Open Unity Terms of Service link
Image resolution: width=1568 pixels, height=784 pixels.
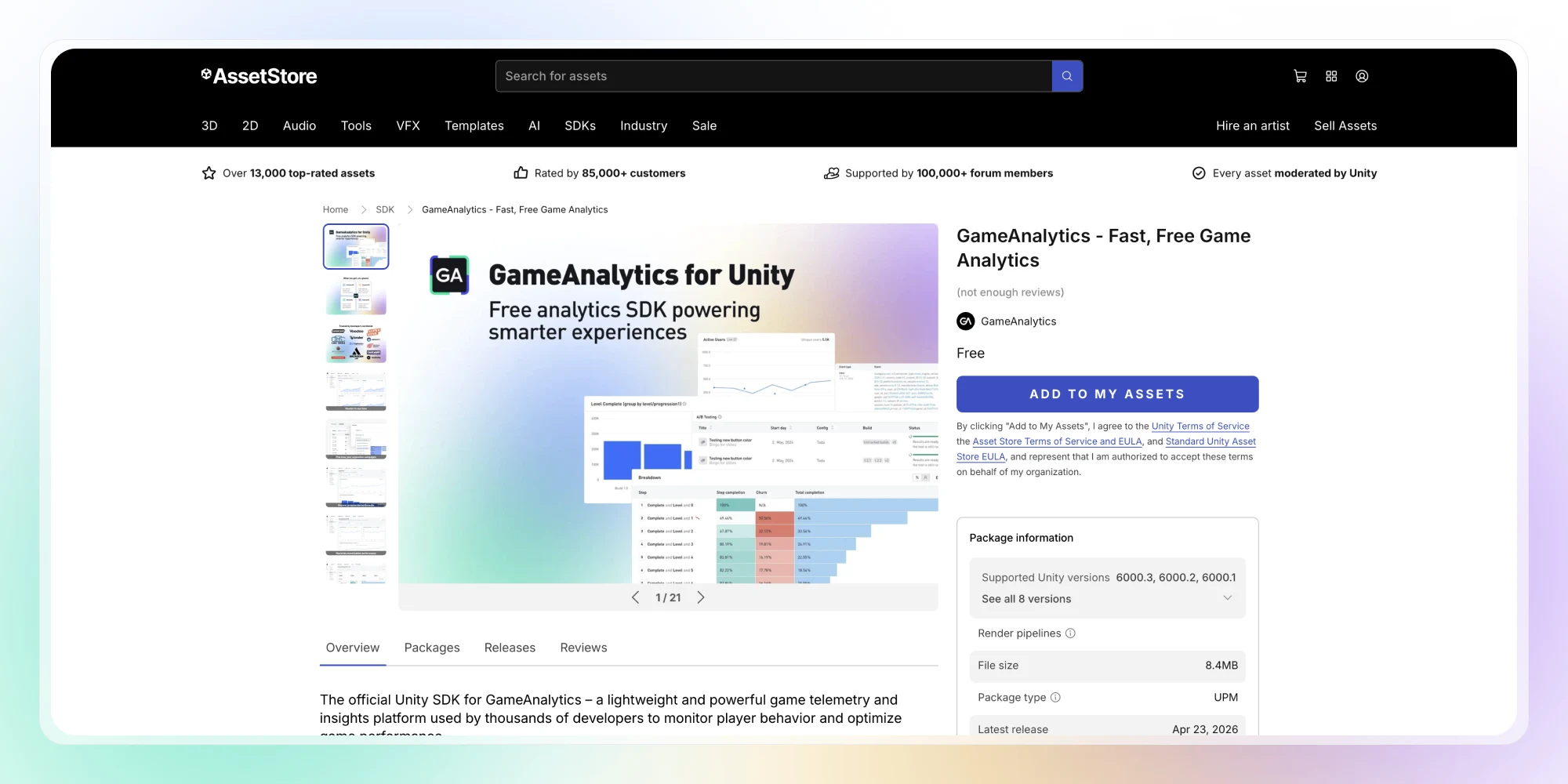tap(1200, 426)
